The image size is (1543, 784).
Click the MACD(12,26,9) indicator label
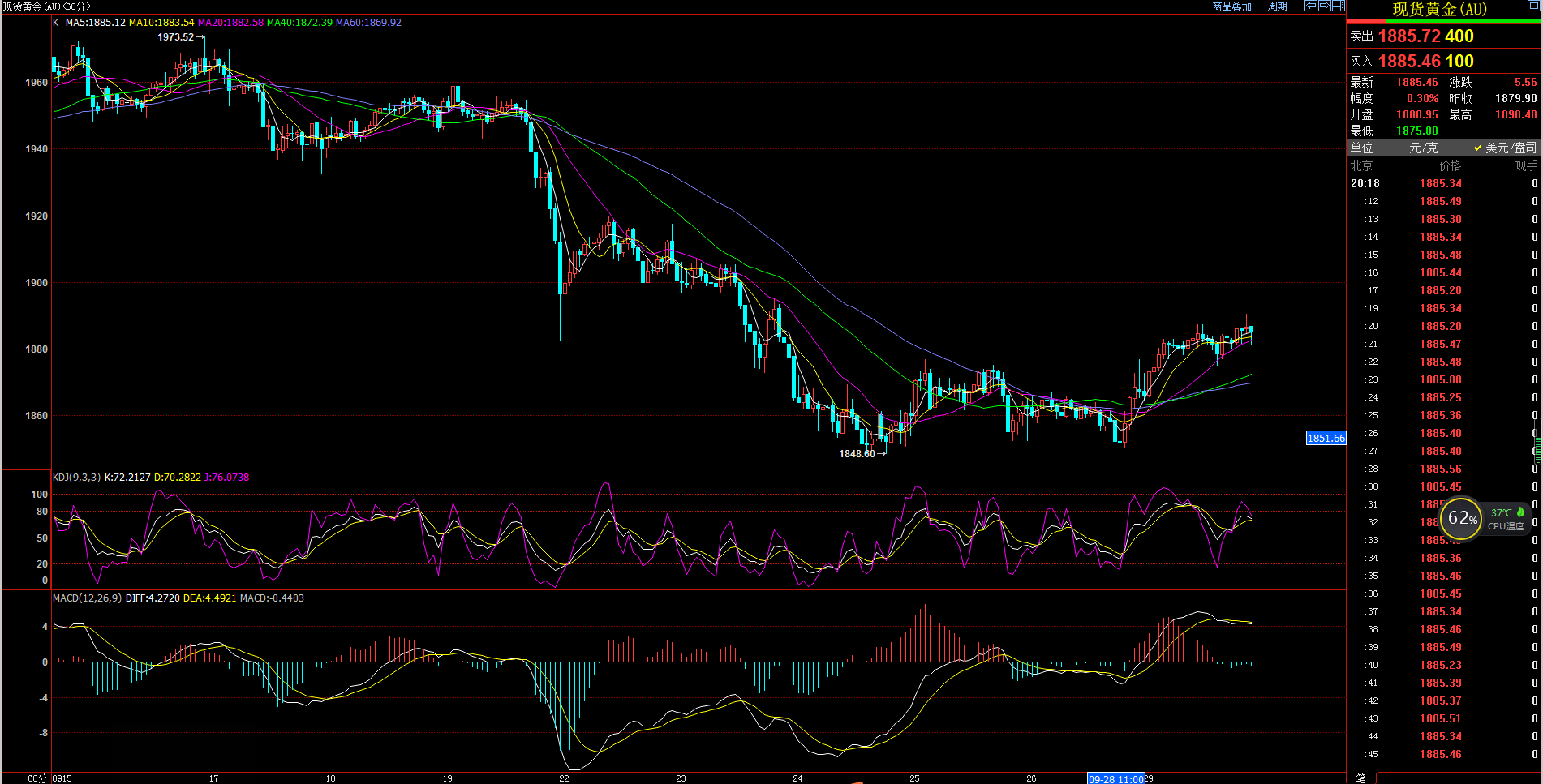87,598
